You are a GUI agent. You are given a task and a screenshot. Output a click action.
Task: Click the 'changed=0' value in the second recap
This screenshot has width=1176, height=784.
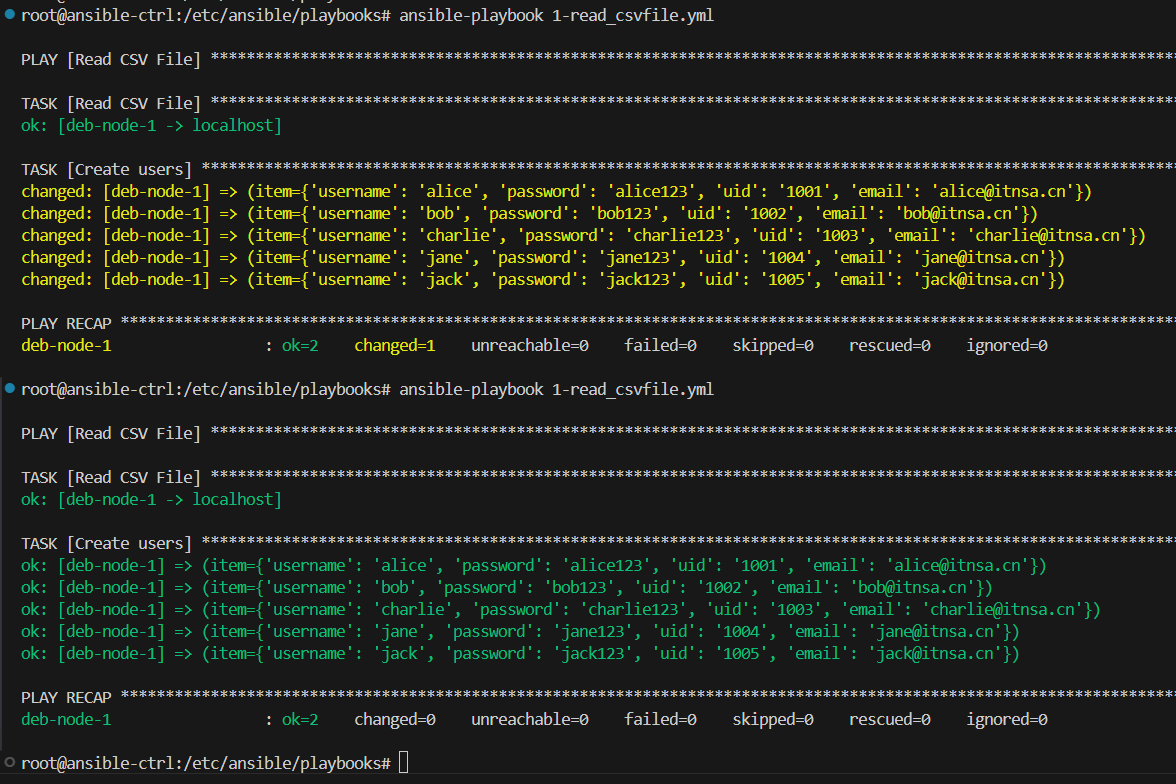click(x=394, y=719)
